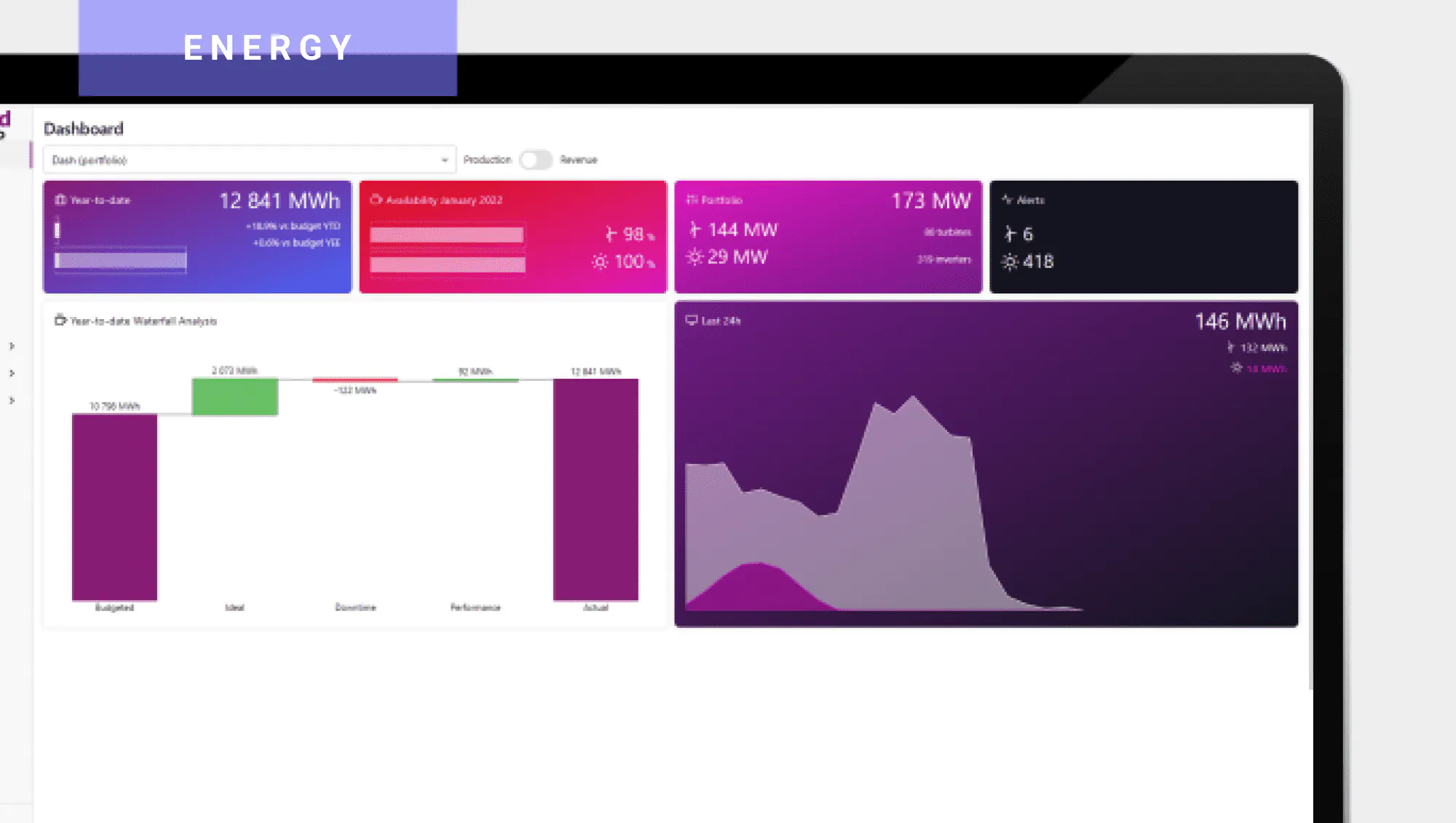Toggle the Production/Revenue switch
Screen dimensions: 1456x823
(536, 160)
